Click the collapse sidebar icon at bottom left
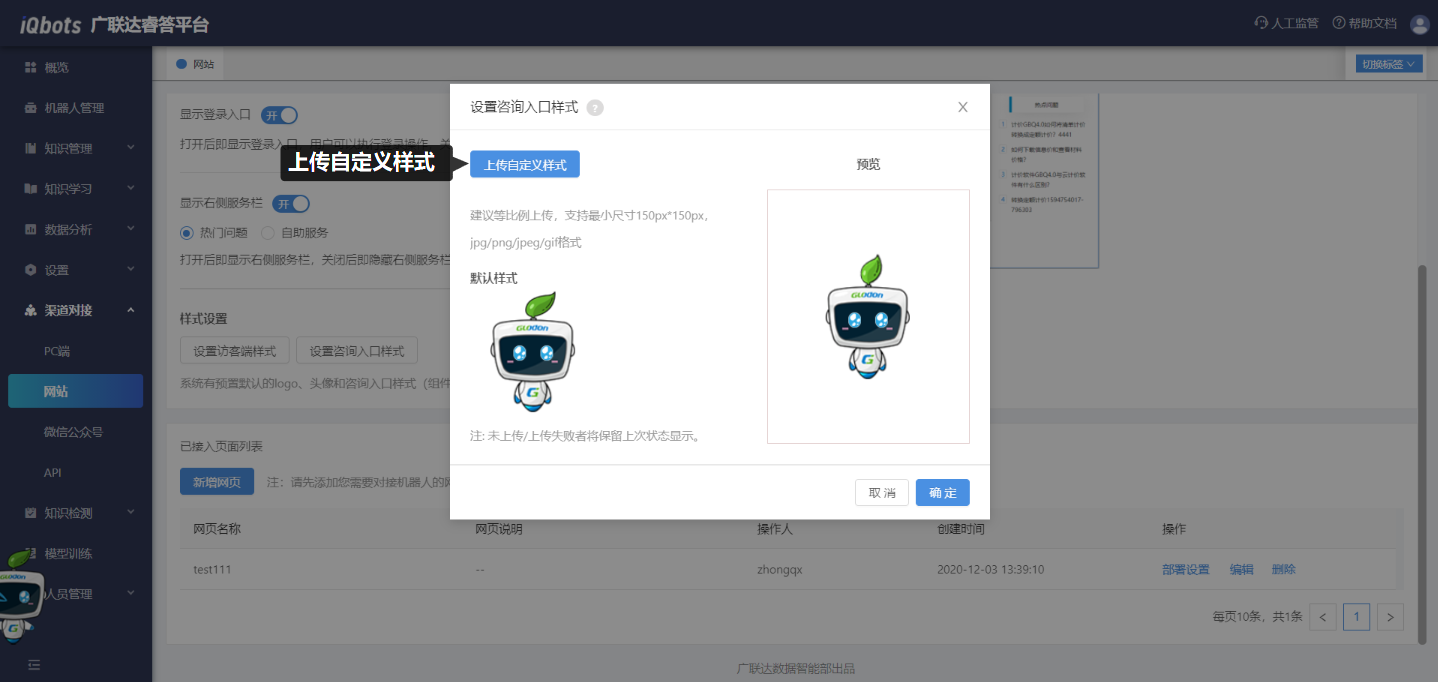Viewport: 1438px width, 682px height. click(x=34, y=664)
